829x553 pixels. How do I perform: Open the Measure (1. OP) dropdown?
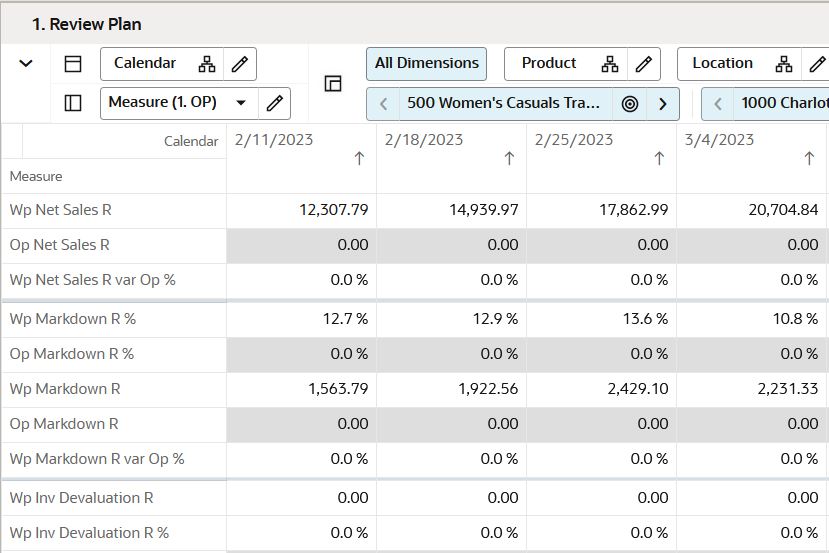tap(240, 103)
